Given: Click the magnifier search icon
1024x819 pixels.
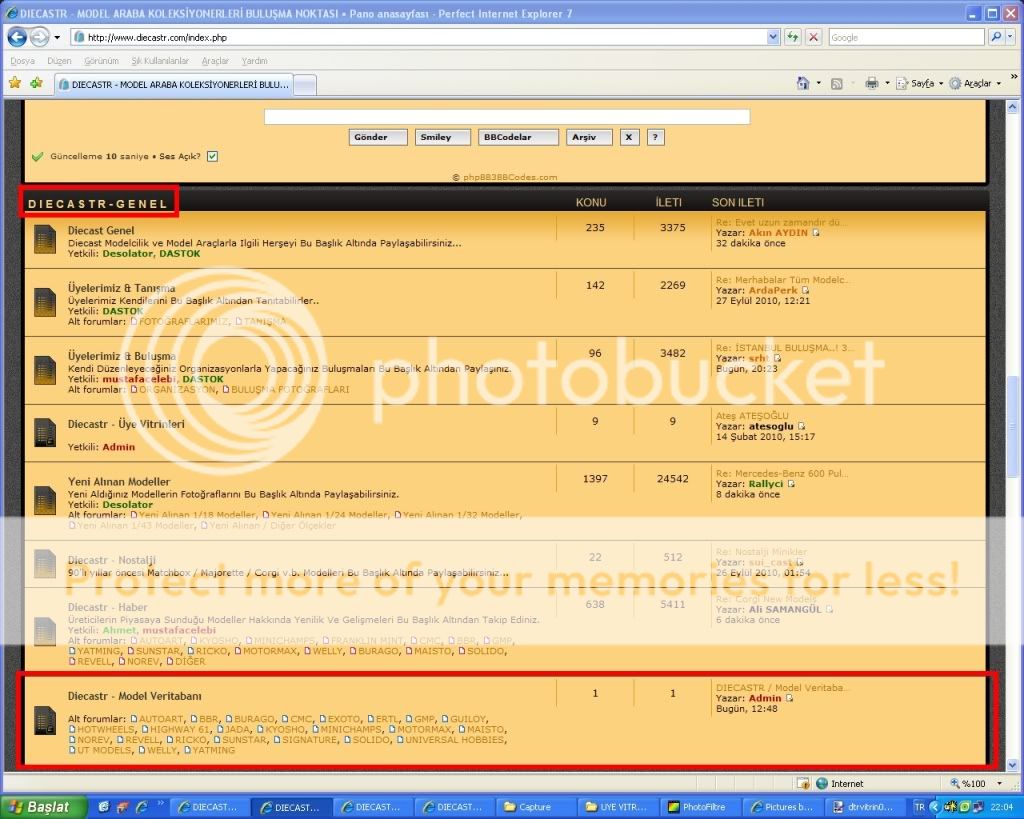Looking at the screenshot, I should click(x=996, y=37).
